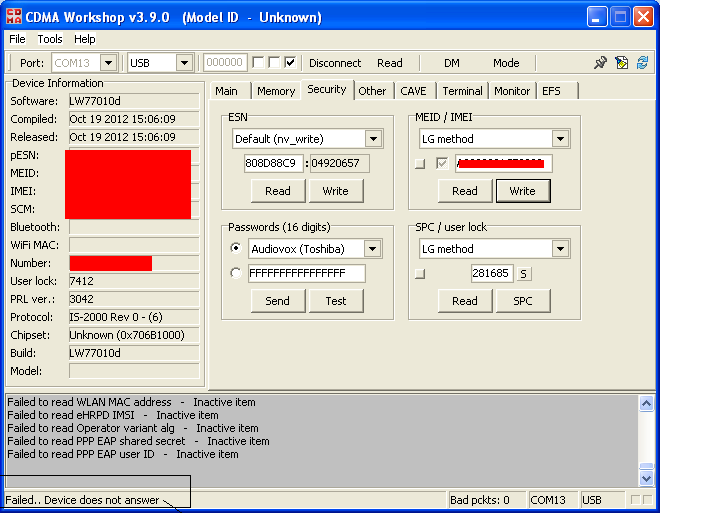Click the log panel scroll down arrow

tap(646, 479)
